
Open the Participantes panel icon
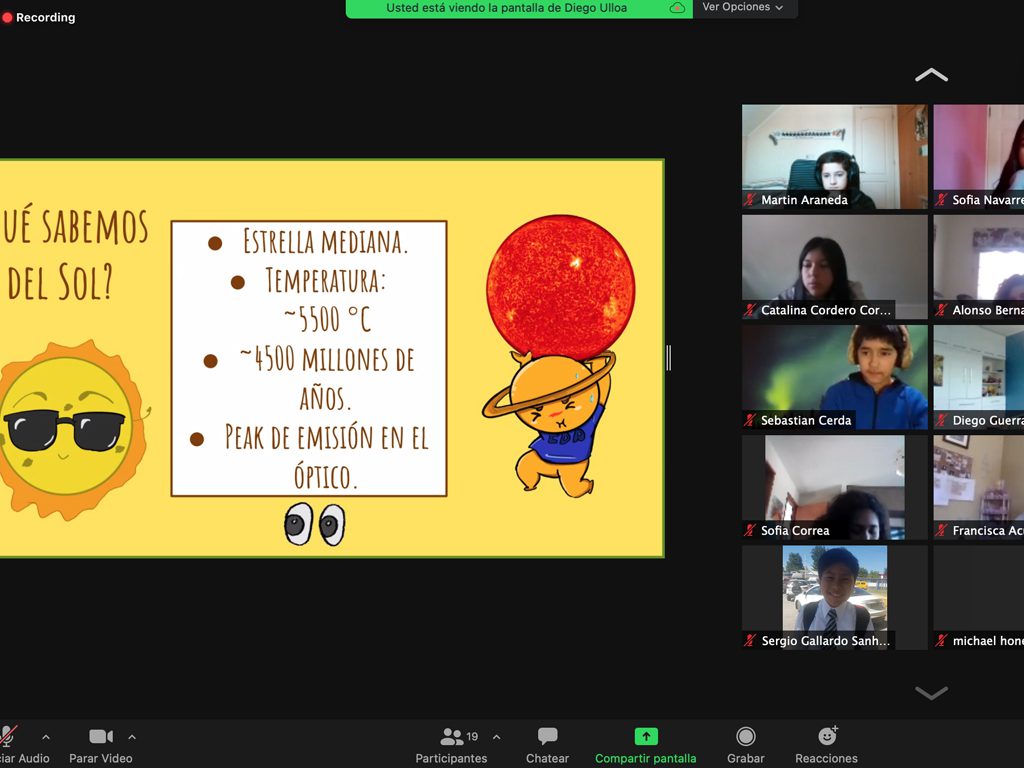[452, 737]
